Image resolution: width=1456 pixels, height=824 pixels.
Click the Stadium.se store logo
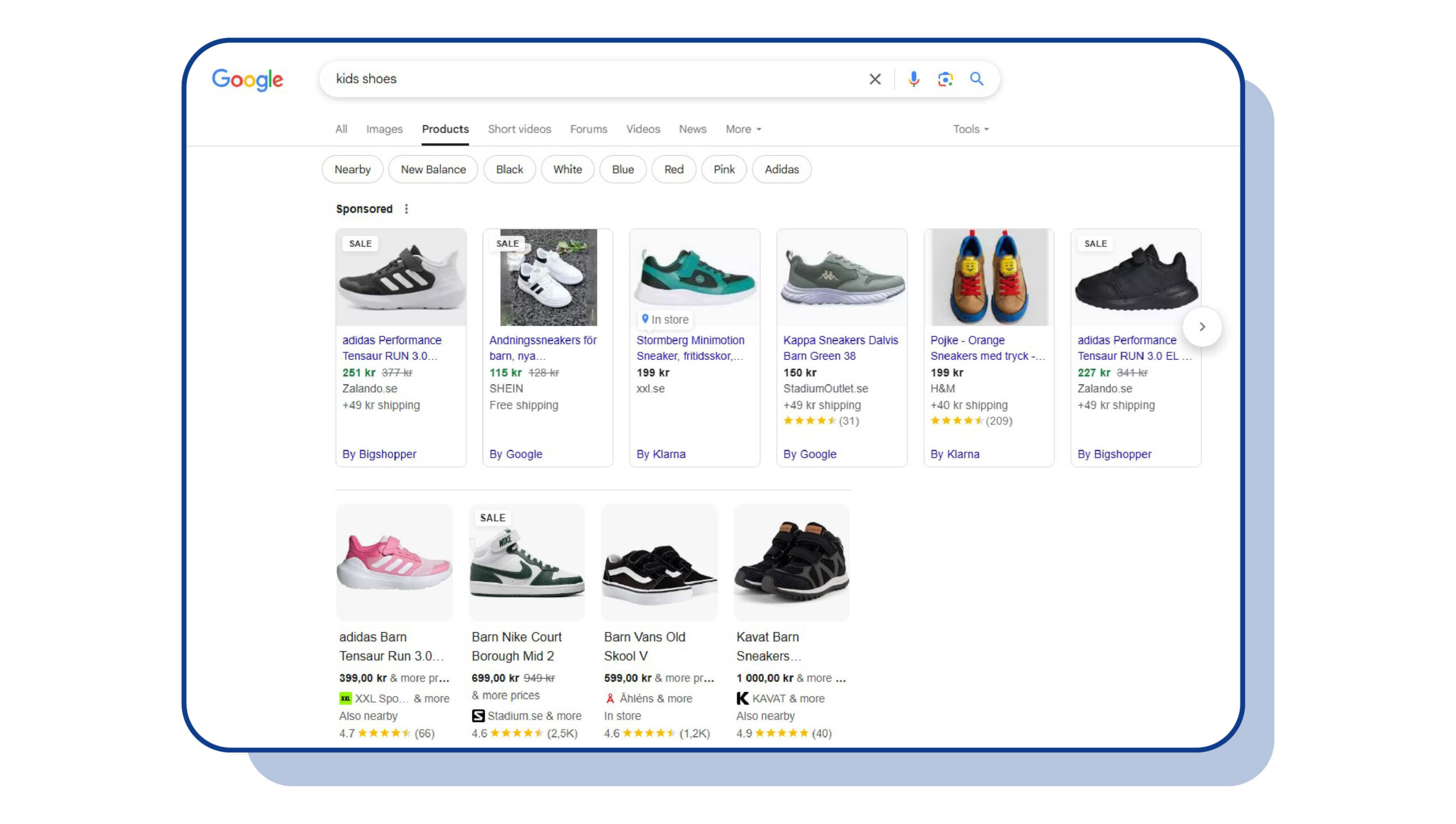tap(478, 716)
